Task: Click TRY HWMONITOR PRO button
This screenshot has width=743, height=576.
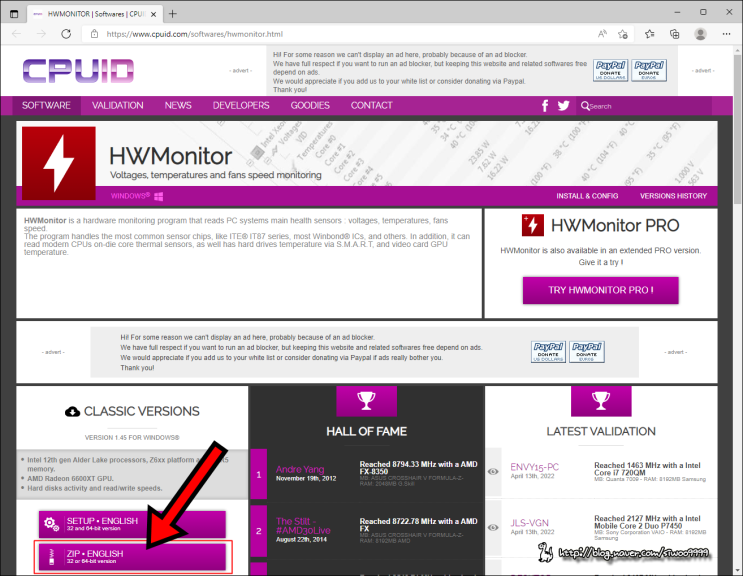Action: click(x=600, y=290)
